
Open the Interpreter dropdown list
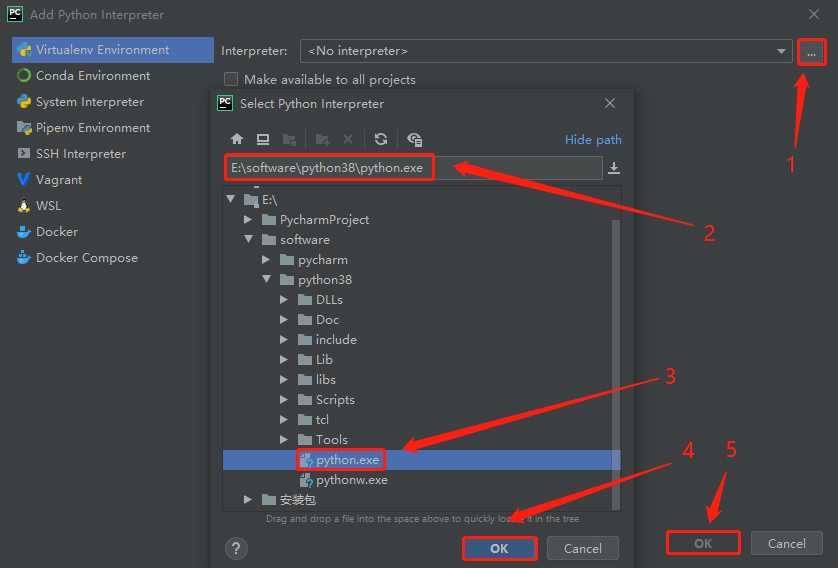pyautogui.click(x=781, y=51)
